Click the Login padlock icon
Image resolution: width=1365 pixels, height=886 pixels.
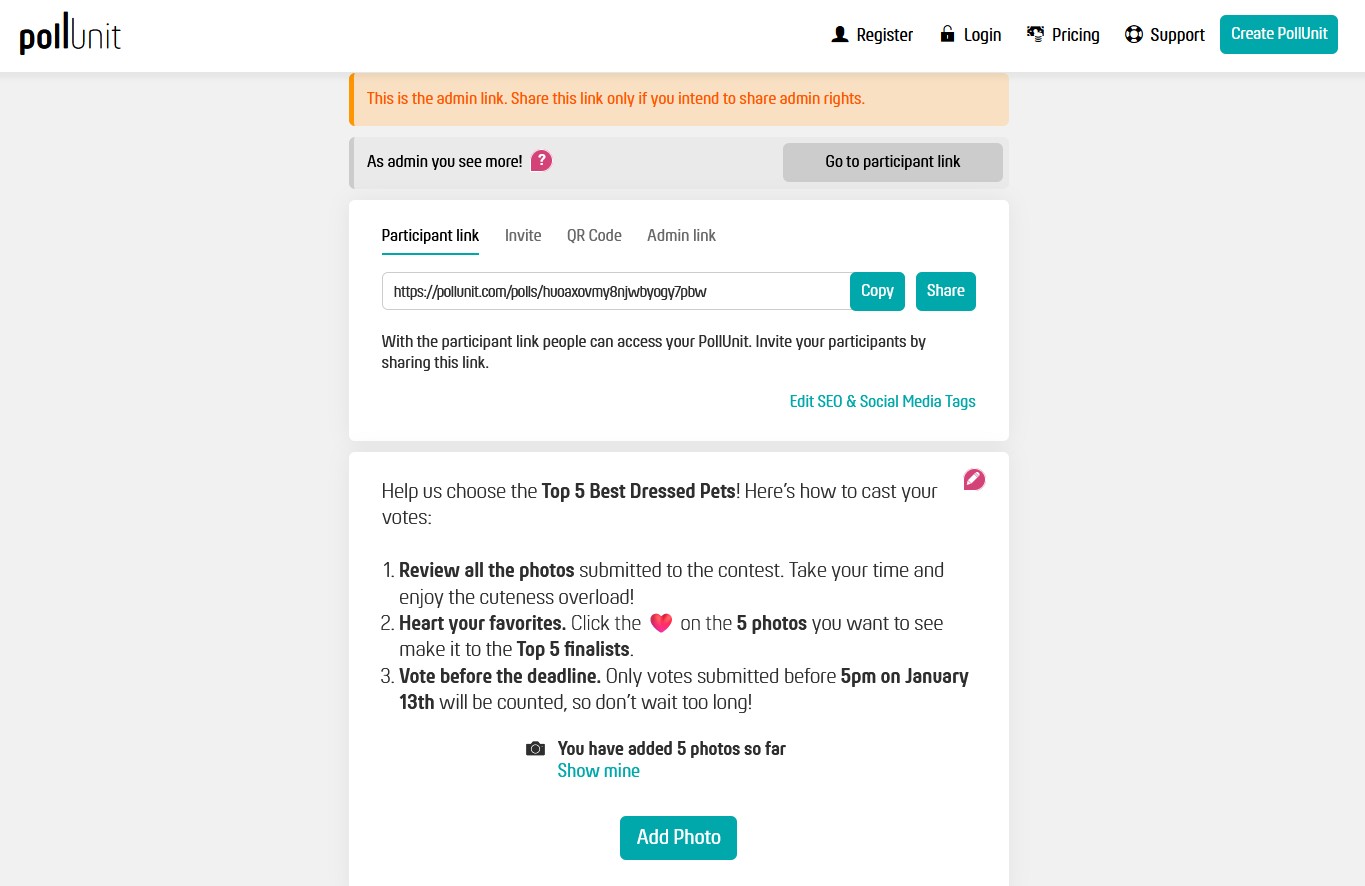pyautogui.click(x=947, y=35)
